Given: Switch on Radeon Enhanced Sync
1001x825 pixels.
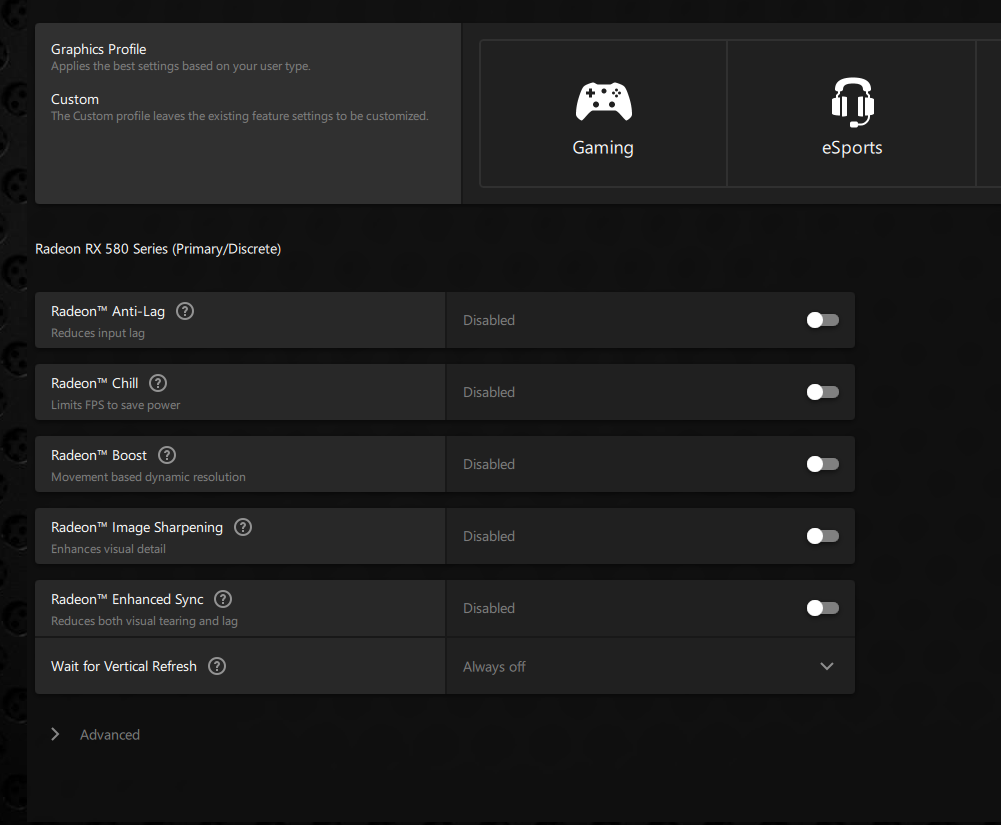Looking at the screenshot, I should (822, 608).
